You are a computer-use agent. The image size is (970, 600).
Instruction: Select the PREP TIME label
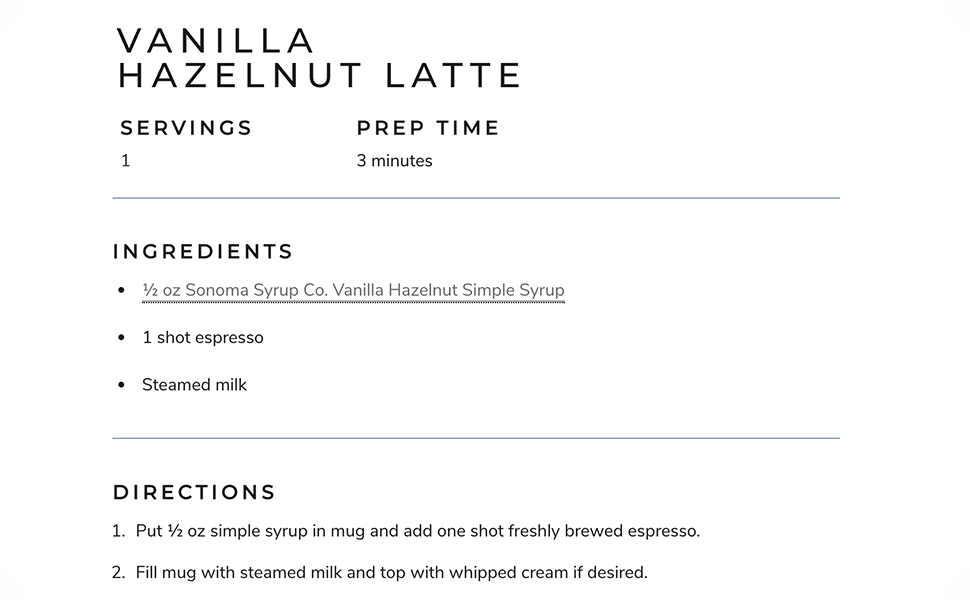pos(428,128)
